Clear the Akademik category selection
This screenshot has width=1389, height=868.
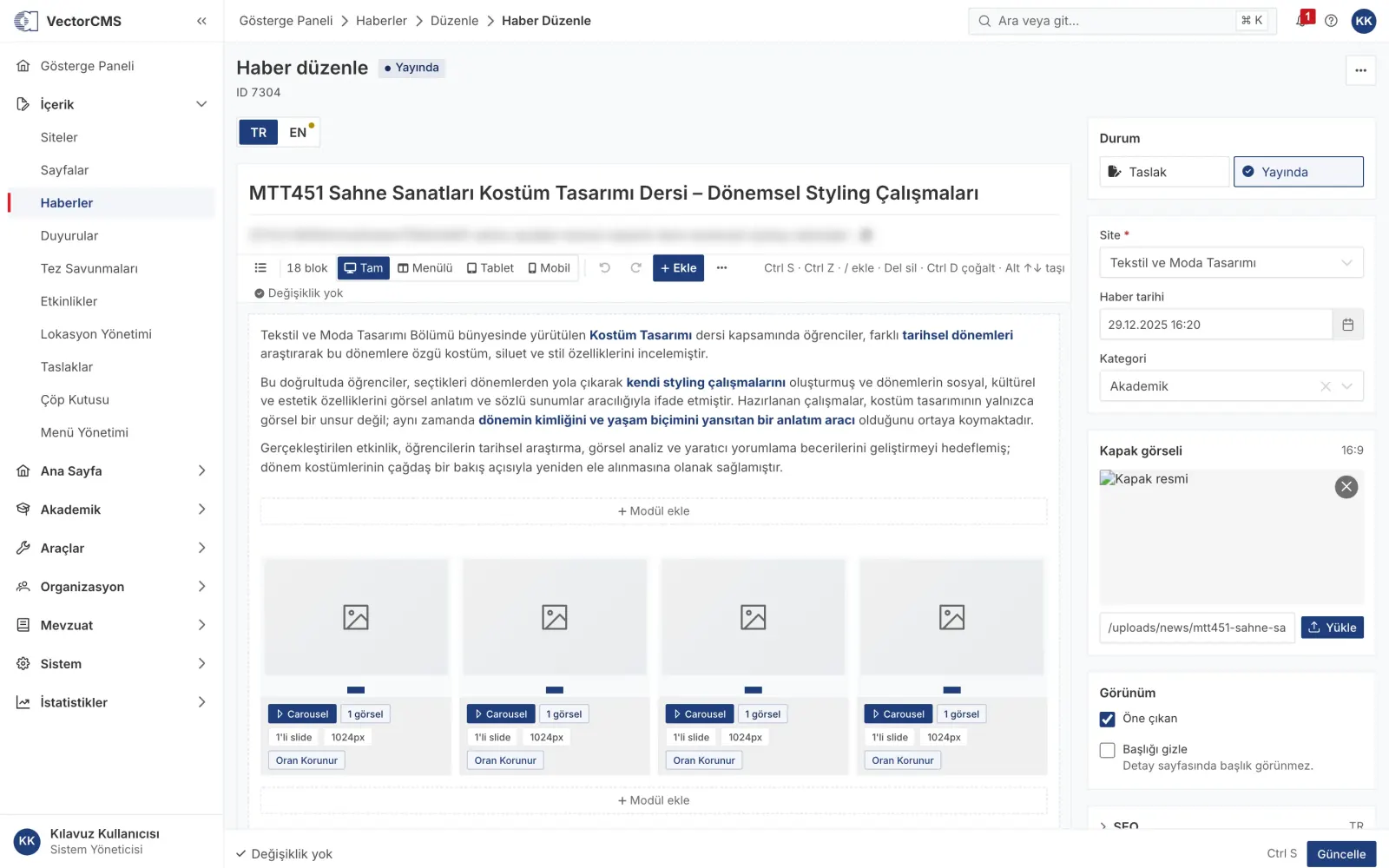(x=1326, y=386)
